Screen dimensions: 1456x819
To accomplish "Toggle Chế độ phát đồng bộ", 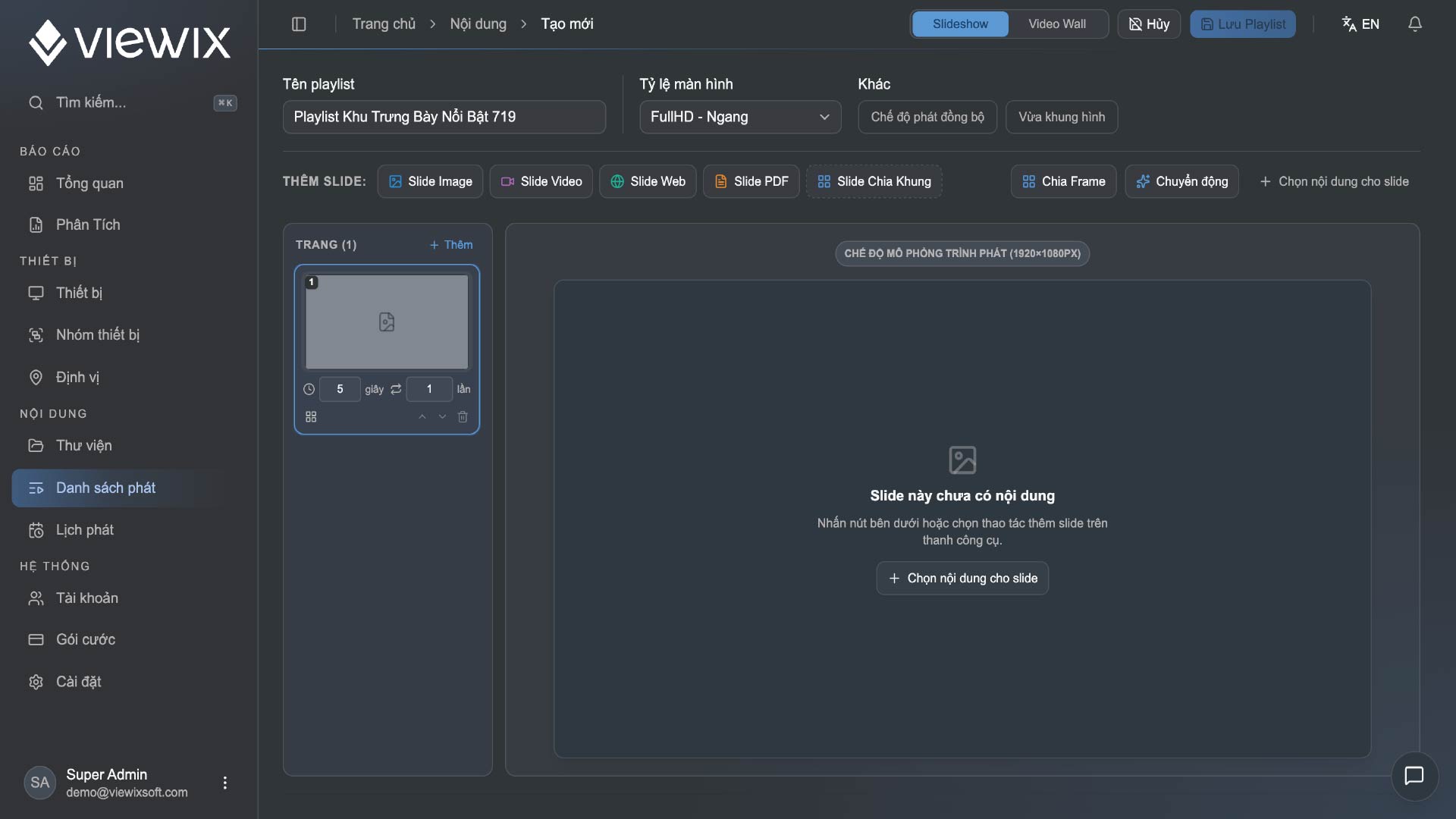I will pyautogui.click(x=927, y=117).
